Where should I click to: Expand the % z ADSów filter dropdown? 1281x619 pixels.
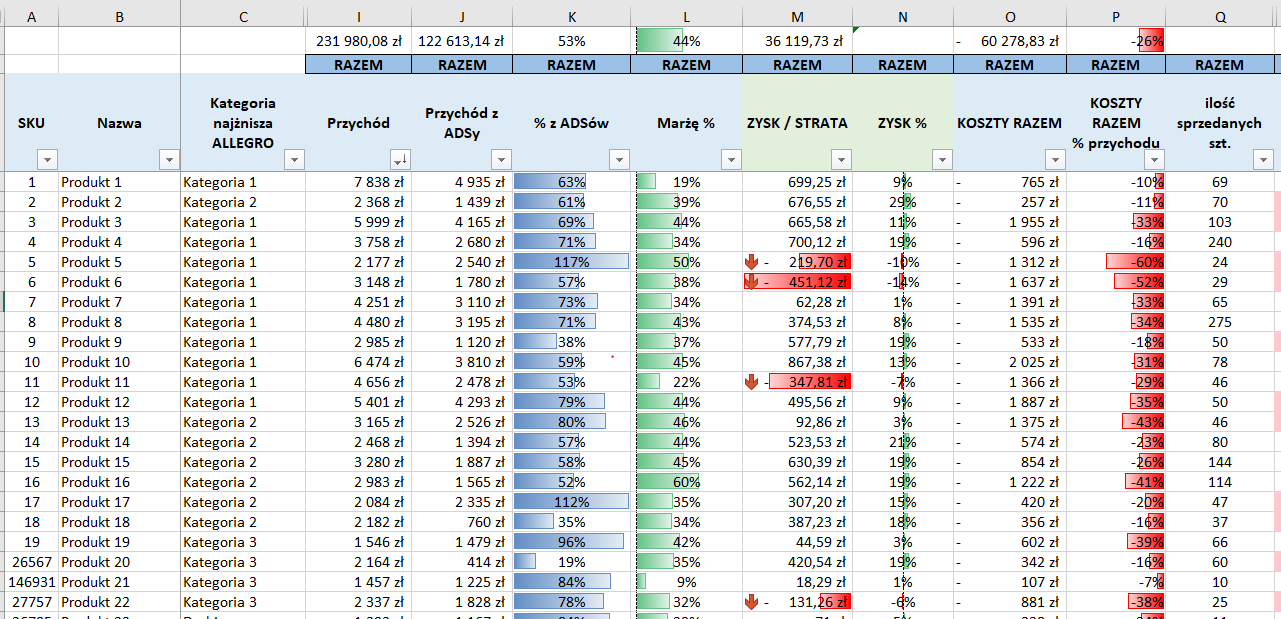[x=619, y=160]
